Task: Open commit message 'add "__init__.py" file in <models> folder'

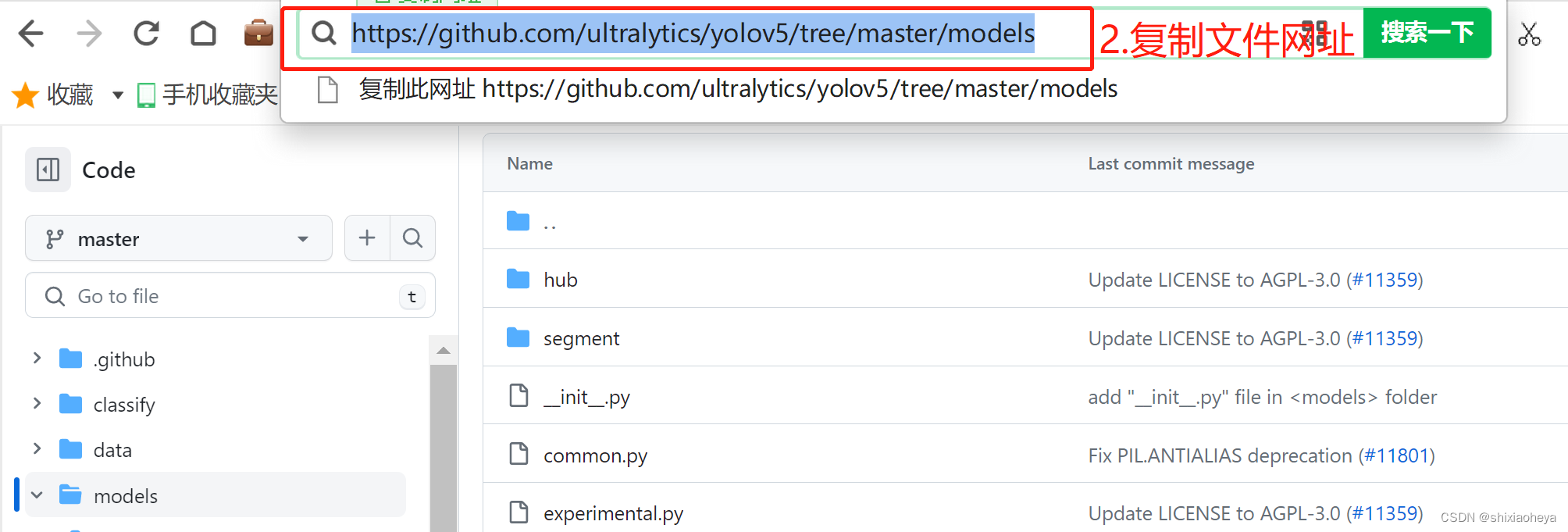Action: coord(1262,397)
